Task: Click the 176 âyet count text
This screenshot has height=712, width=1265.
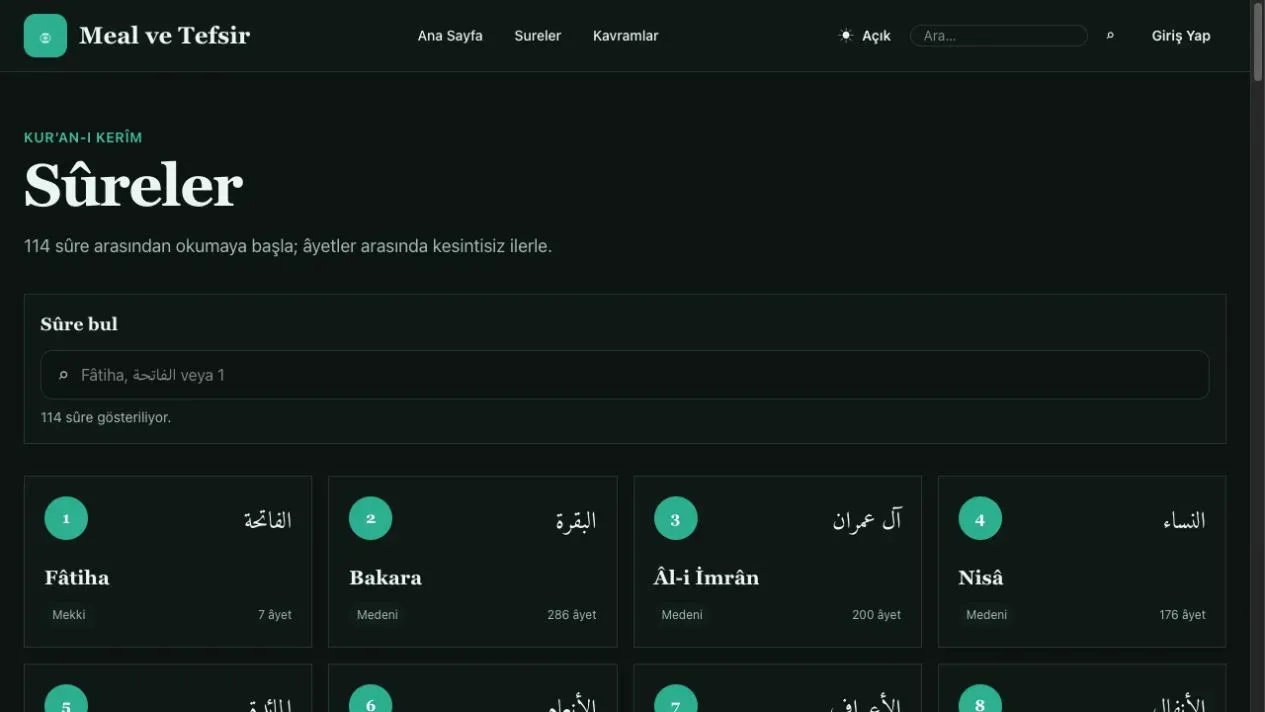Action: 1183,615
